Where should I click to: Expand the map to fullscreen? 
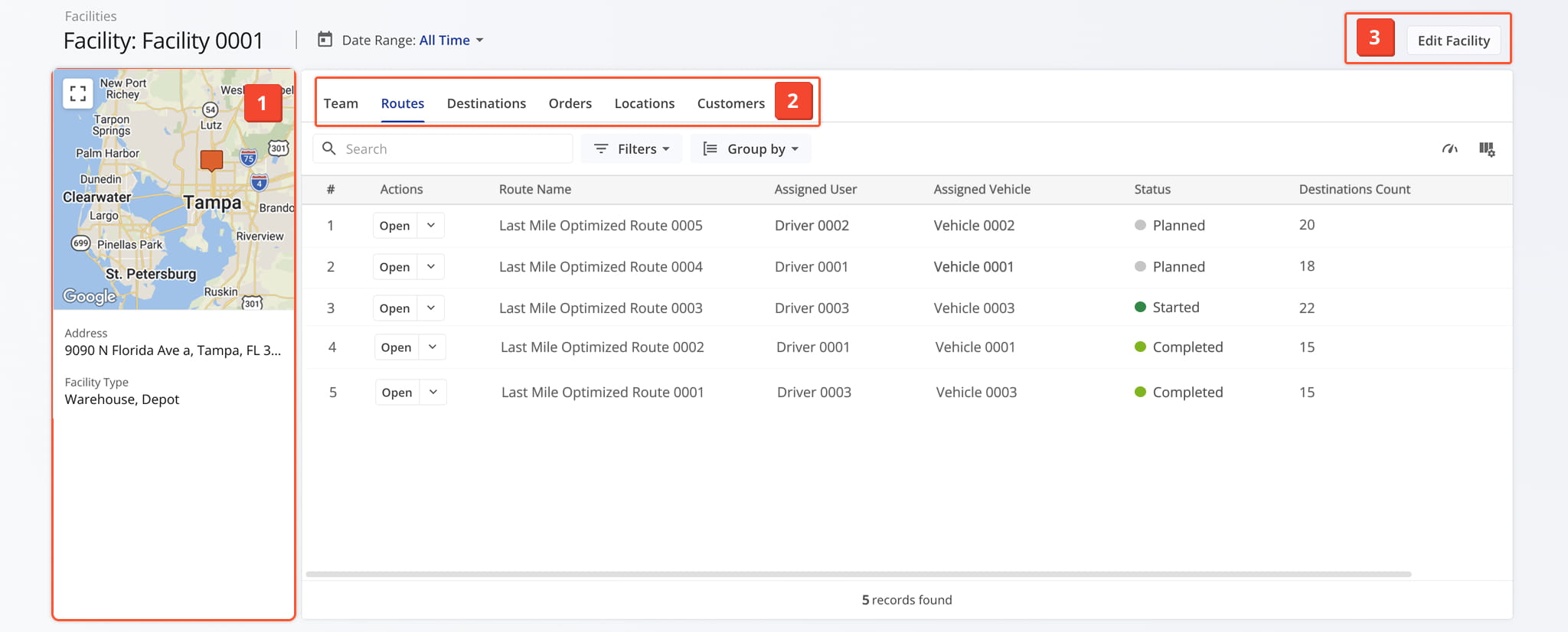click(x=77, y=93)
